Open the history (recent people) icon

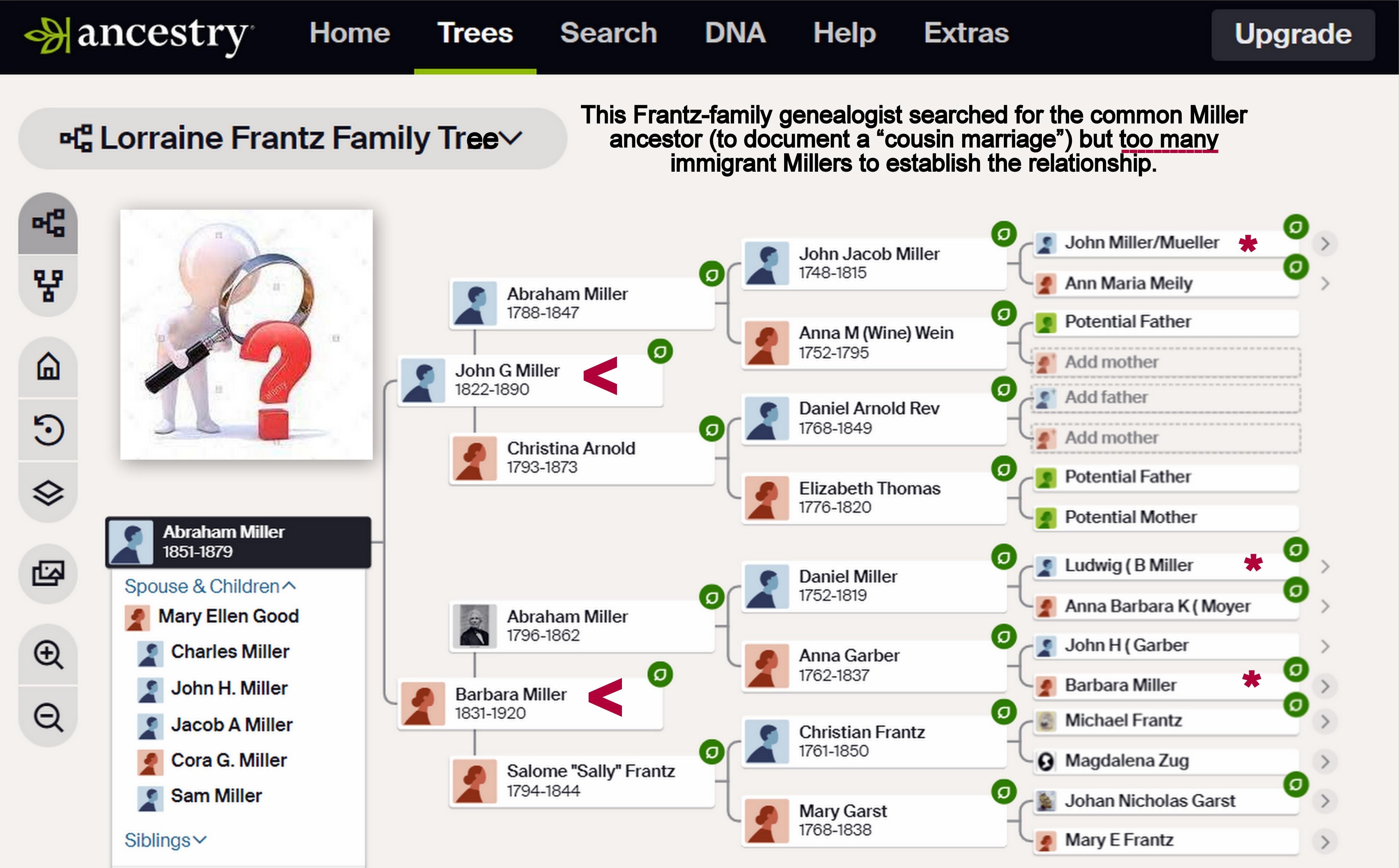48,429
